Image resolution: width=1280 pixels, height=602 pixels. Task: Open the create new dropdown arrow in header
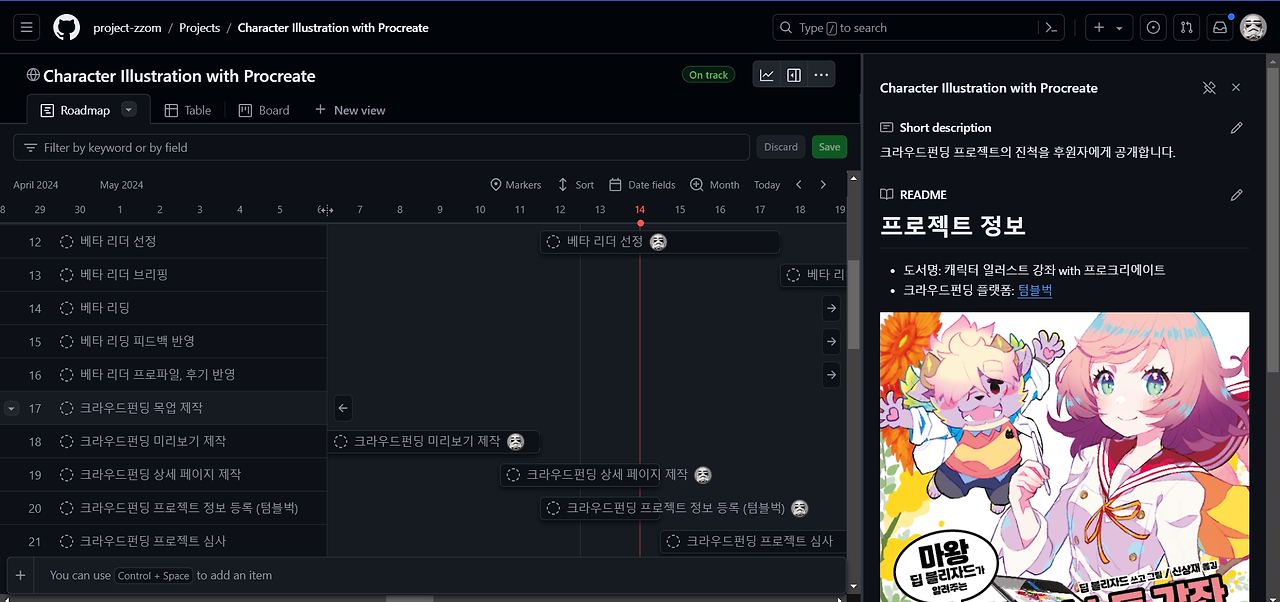pos(1117,27)
